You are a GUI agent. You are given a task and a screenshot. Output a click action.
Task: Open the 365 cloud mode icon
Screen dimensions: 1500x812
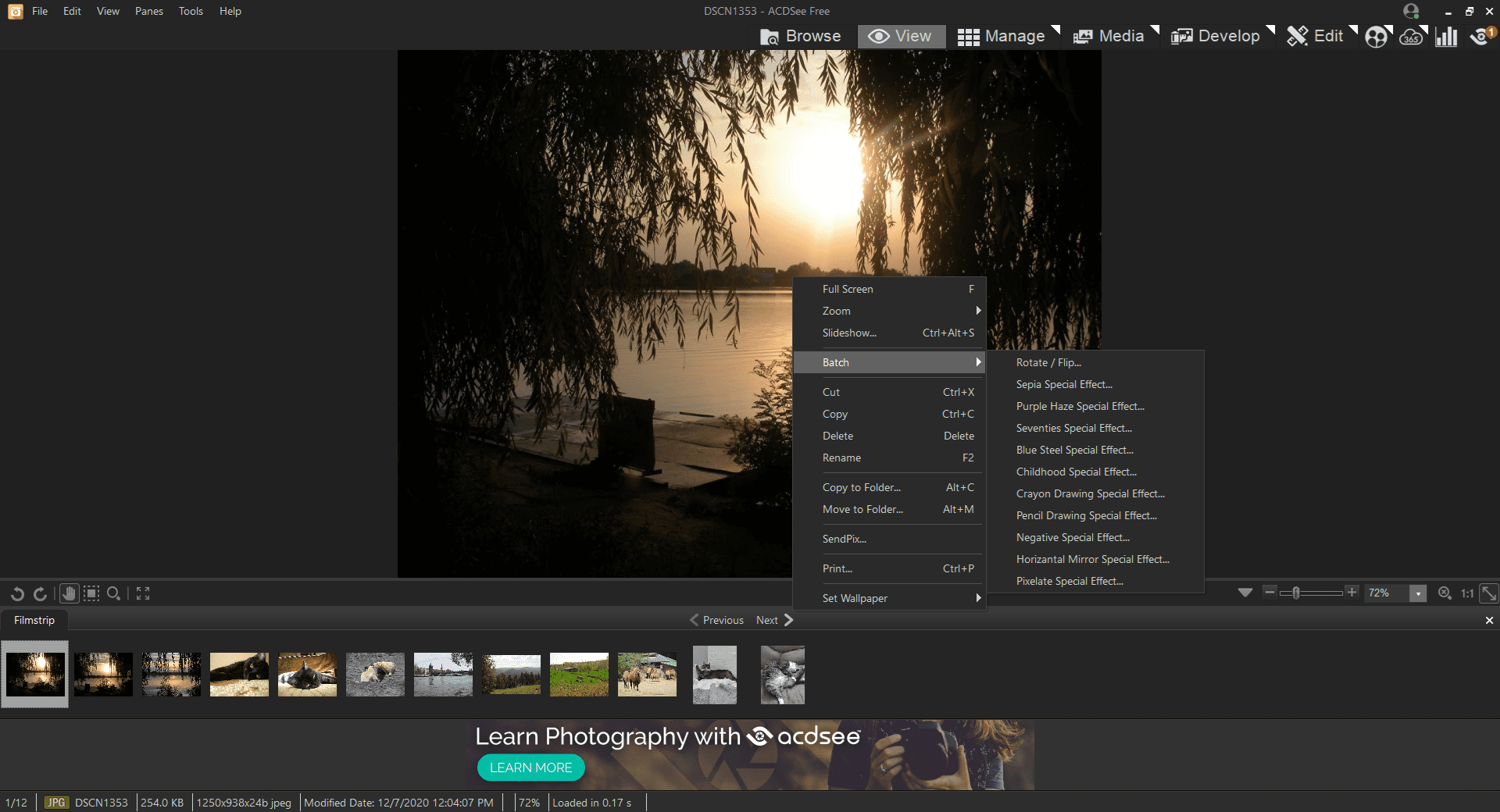(1411, 37)
